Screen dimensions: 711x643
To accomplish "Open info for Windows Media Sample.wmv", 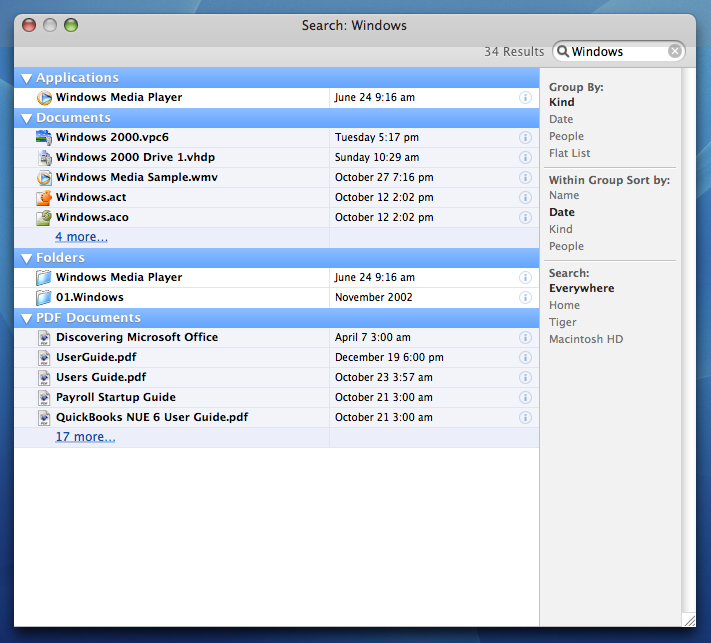I will pos(525,178).
